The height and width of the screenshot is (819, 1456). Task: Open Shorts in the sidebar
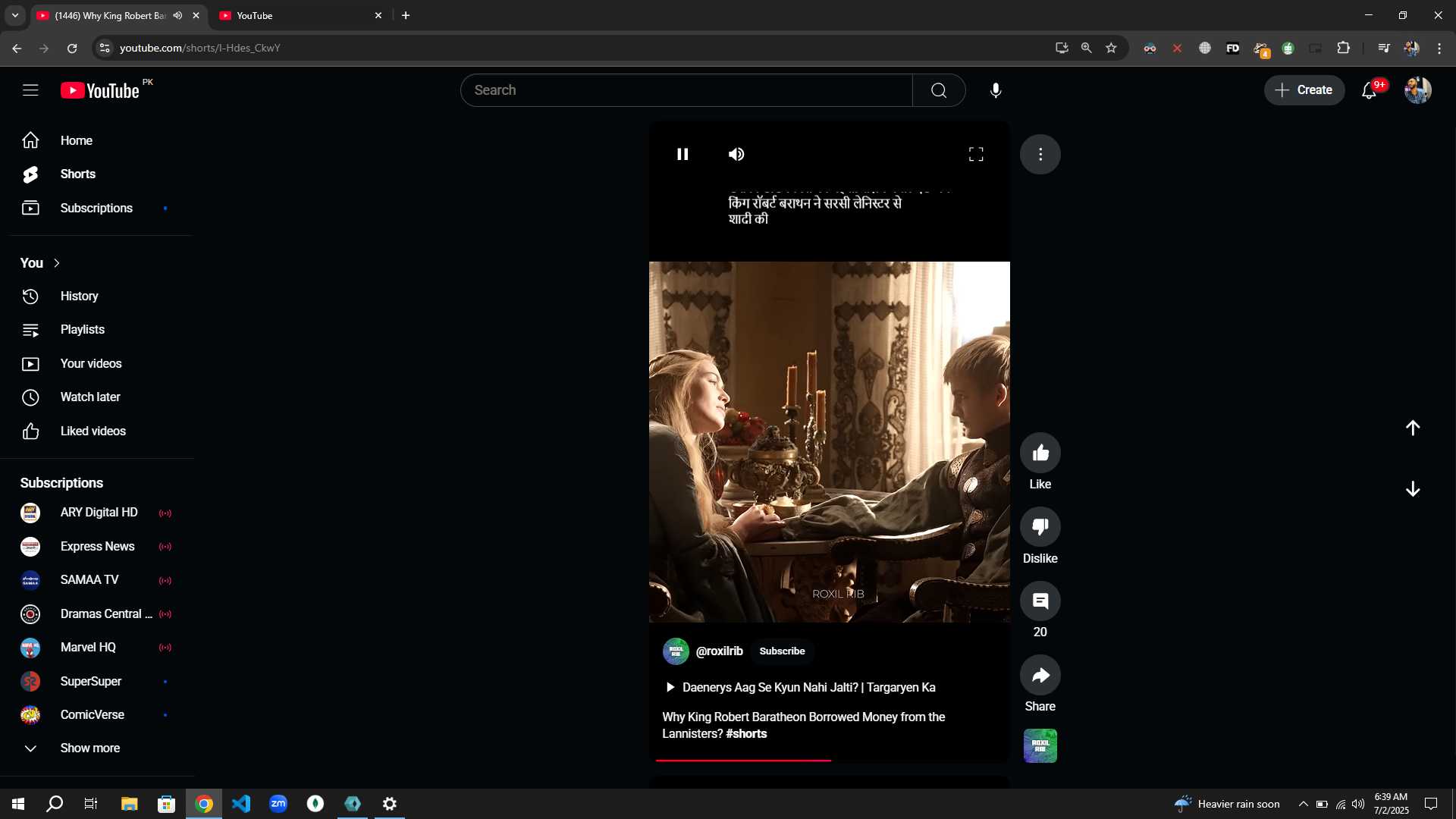click(x=97, y=174)
